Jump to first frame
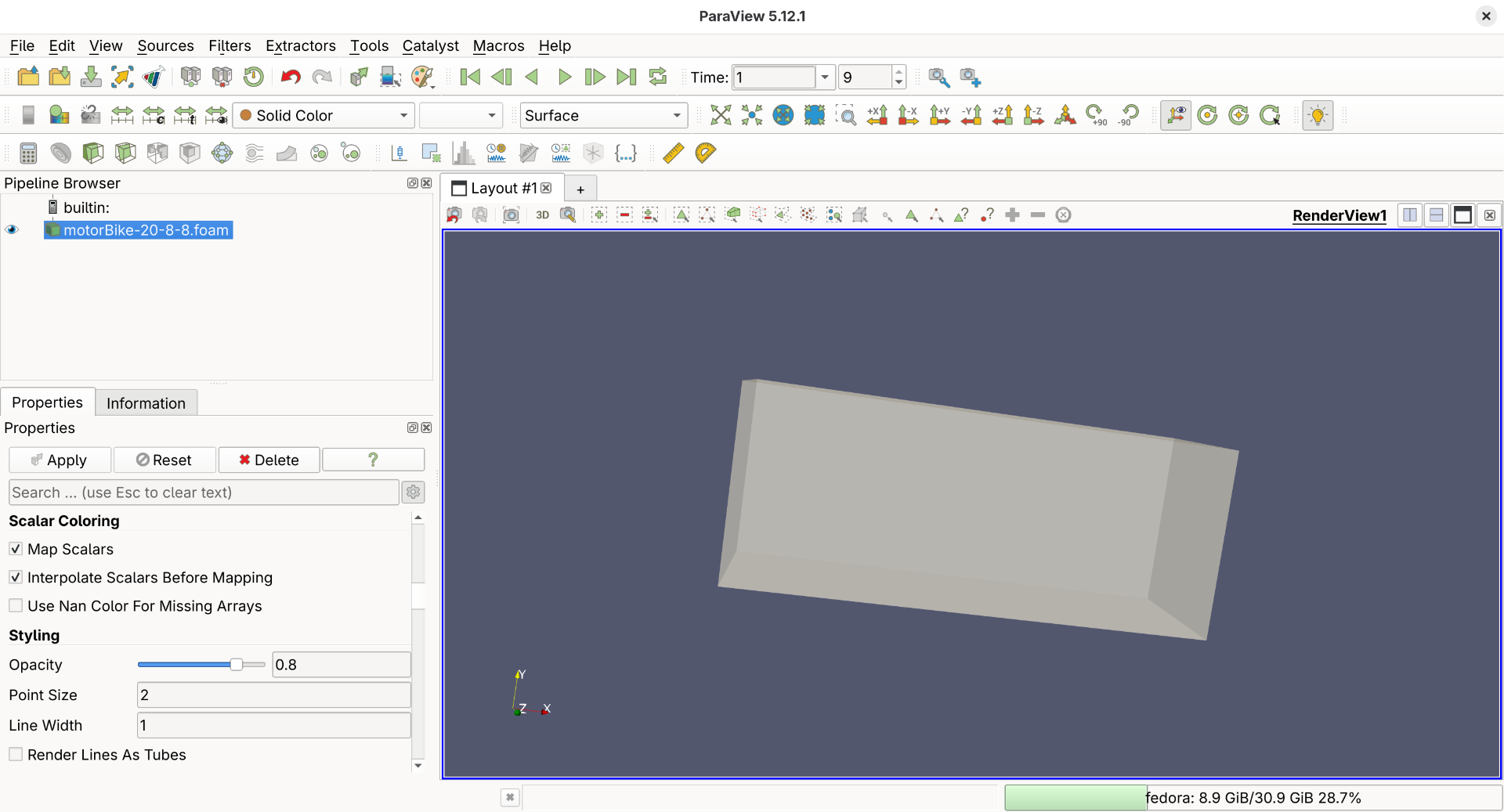This screenshot has width=1504, height=812. (470, 77)
